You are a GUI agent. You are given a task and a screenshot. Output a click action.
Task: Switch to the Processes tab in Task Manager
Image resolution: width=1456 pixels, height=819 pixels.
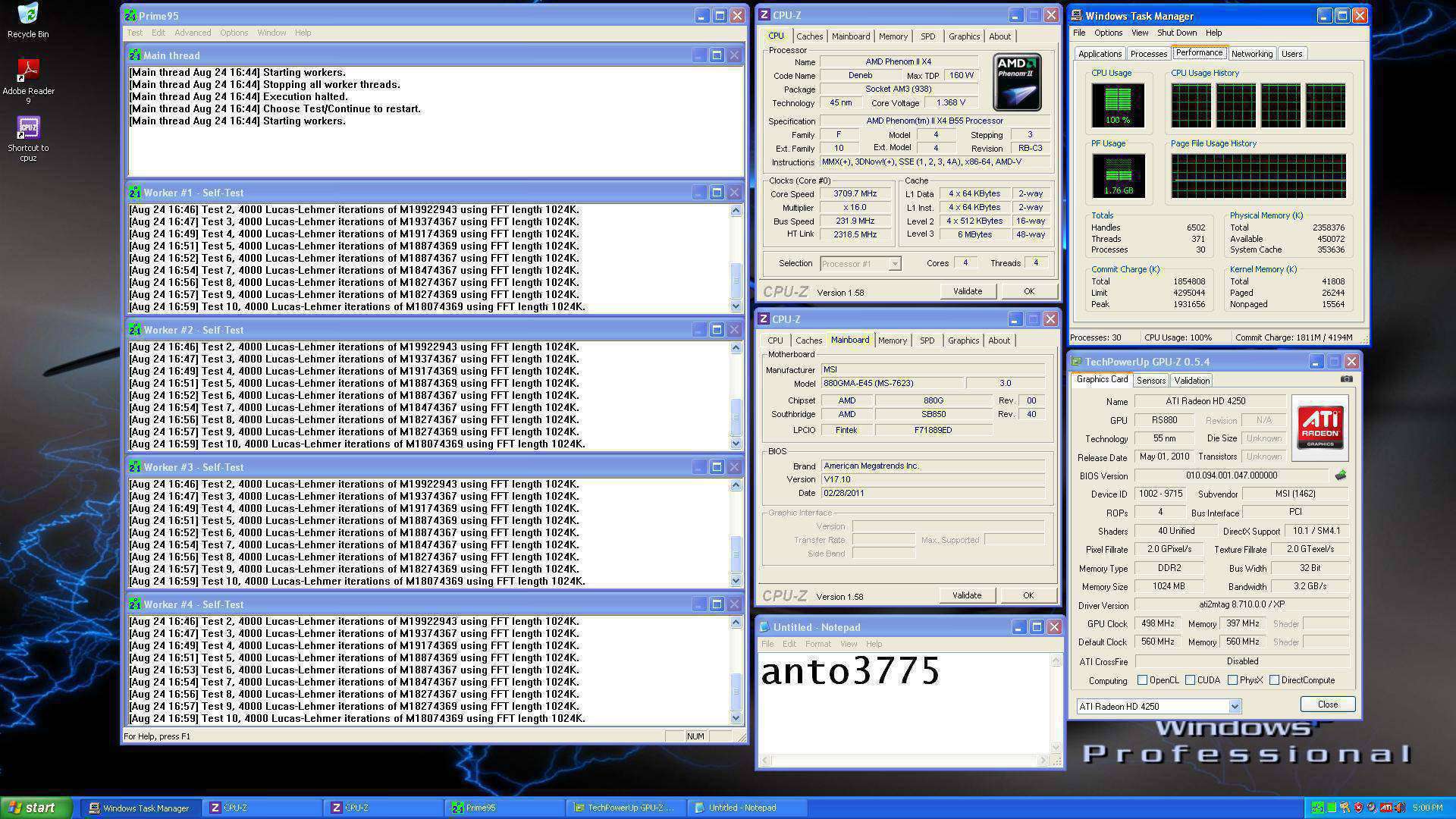(x=1149, y=54)
